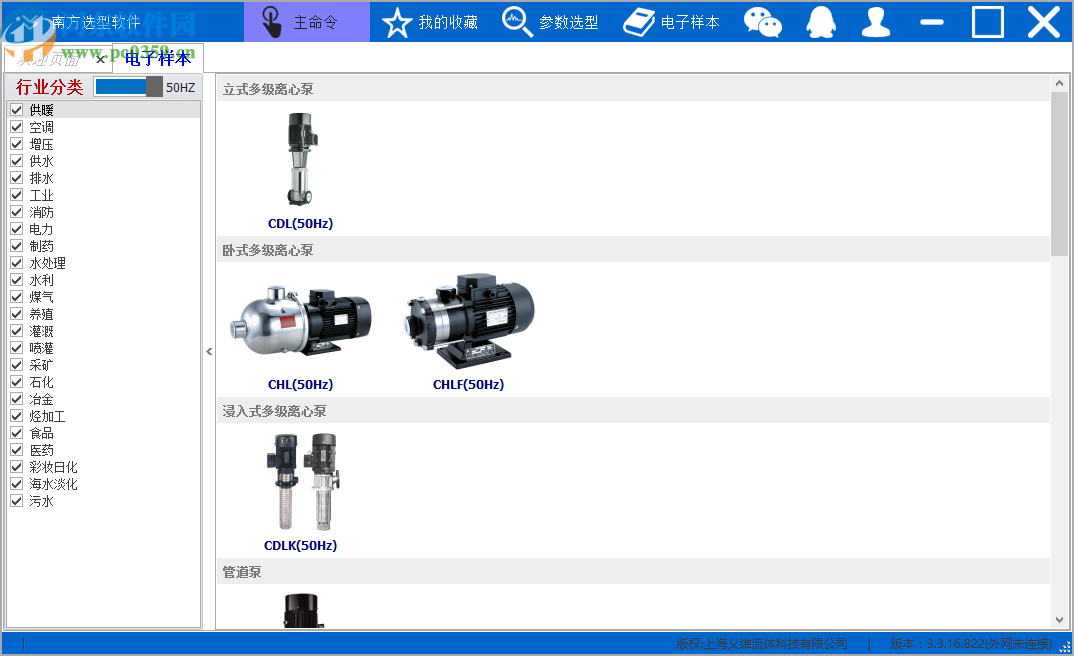Click the catalog scrollbar up arrow
The image size is (1074, 656).
pos(1059,83)
